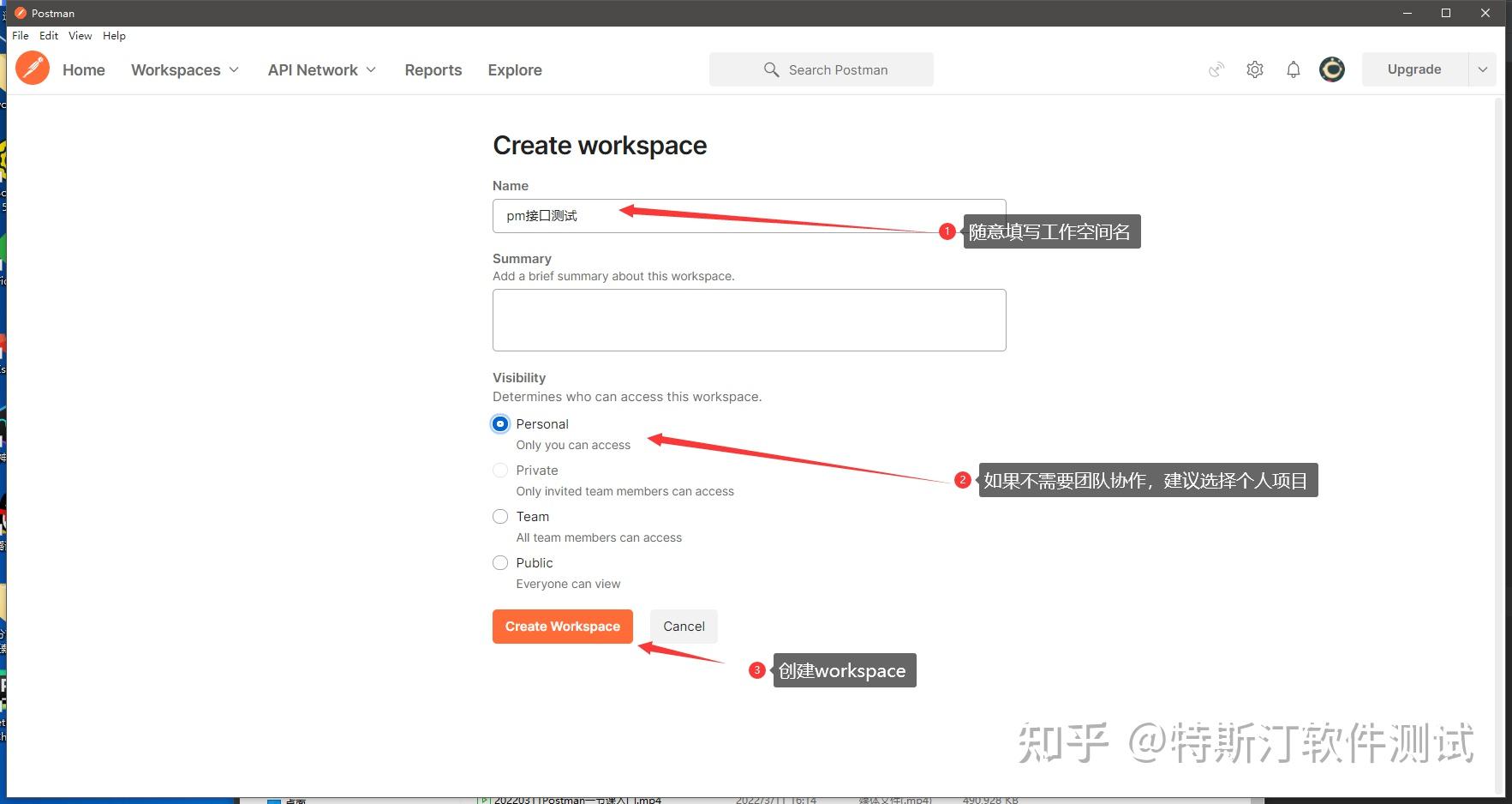
Task: Click the 'Only invited team members can access' text
Action: [x=625, y=491]
